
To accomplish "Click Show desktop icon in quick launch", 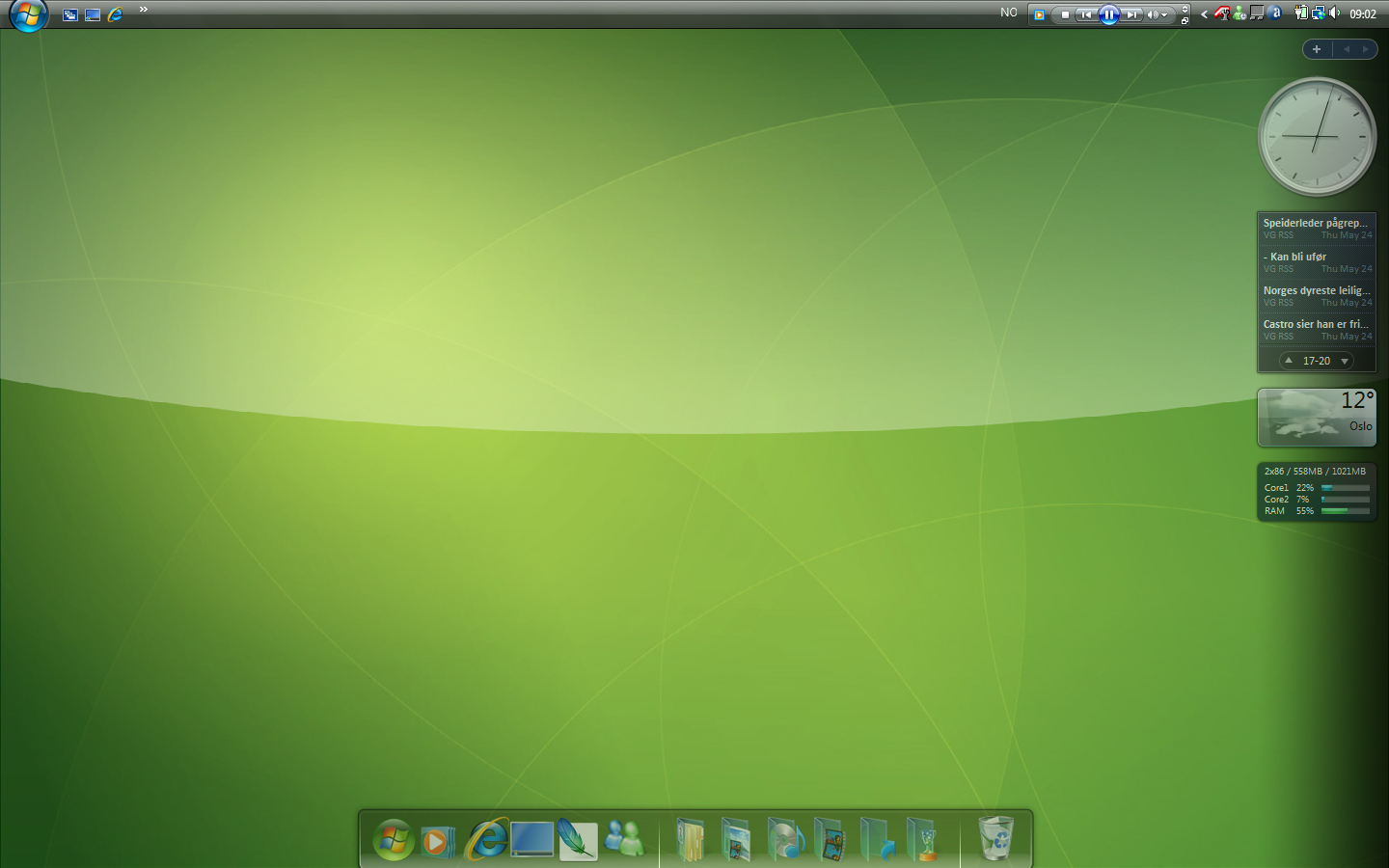I will [x=93, y=14].
